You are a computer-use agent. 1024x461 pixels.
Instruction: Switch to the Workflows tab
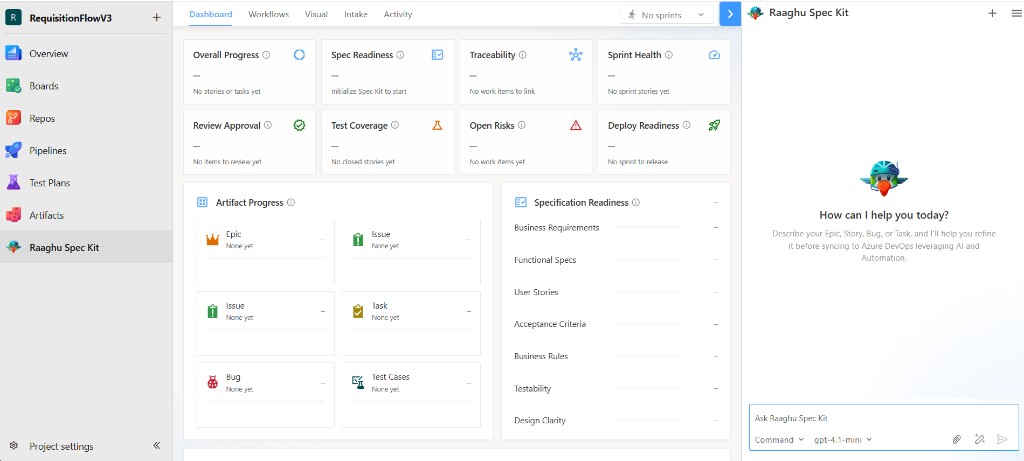point(268,14)
